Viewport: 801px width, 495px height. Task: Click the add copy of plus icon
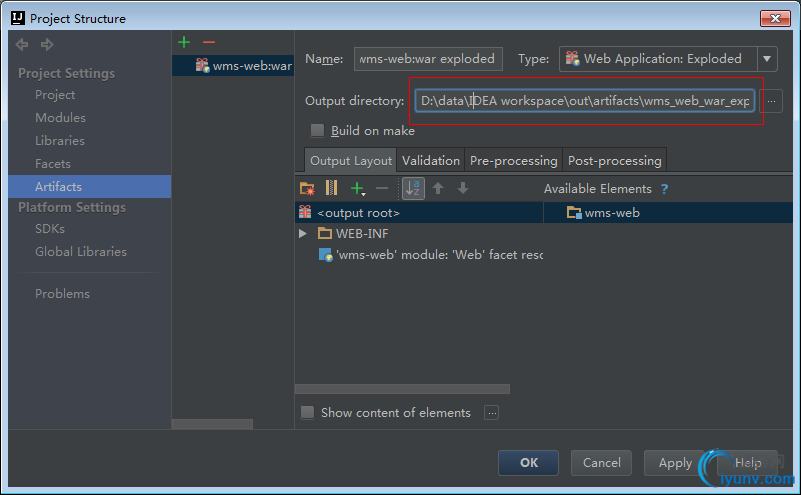(x=357, y=188)
